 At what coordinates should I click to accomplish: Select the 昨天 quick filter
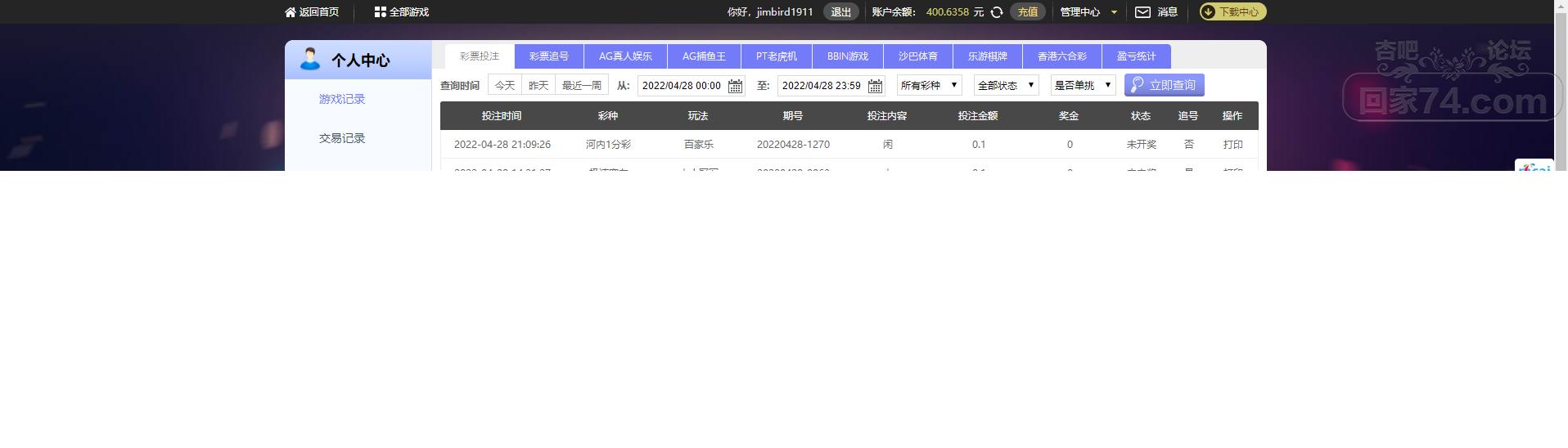point(538,85)
